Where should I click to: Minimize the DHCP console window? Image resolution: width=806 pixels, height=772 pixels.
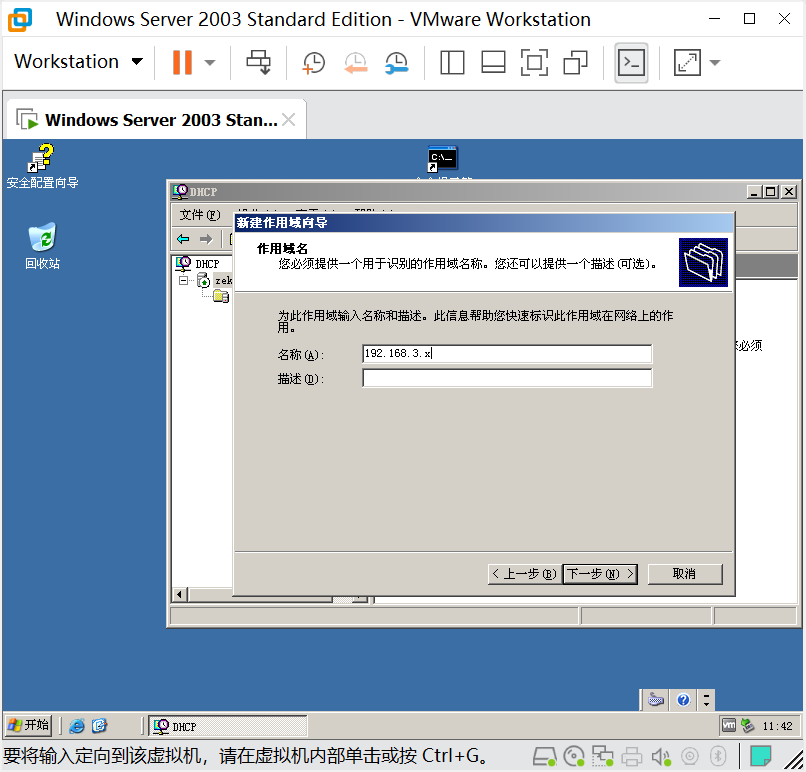click(754, 192)
